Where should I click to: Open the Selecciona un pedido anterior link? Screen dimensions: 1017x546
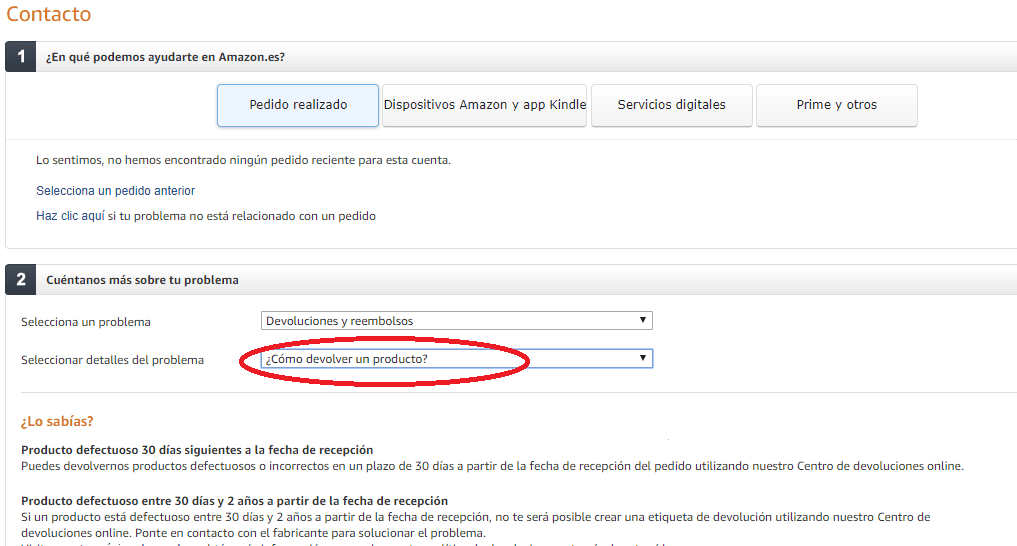click(115, 190)
